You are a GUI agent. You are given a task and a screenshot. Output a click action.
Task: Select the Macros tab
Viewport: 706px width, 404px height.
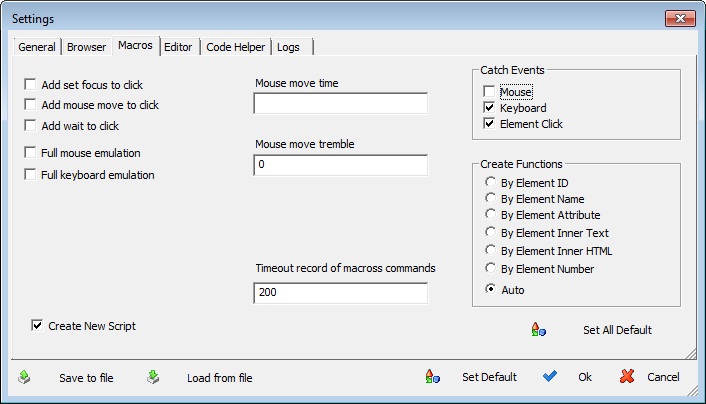coord(136,45)
